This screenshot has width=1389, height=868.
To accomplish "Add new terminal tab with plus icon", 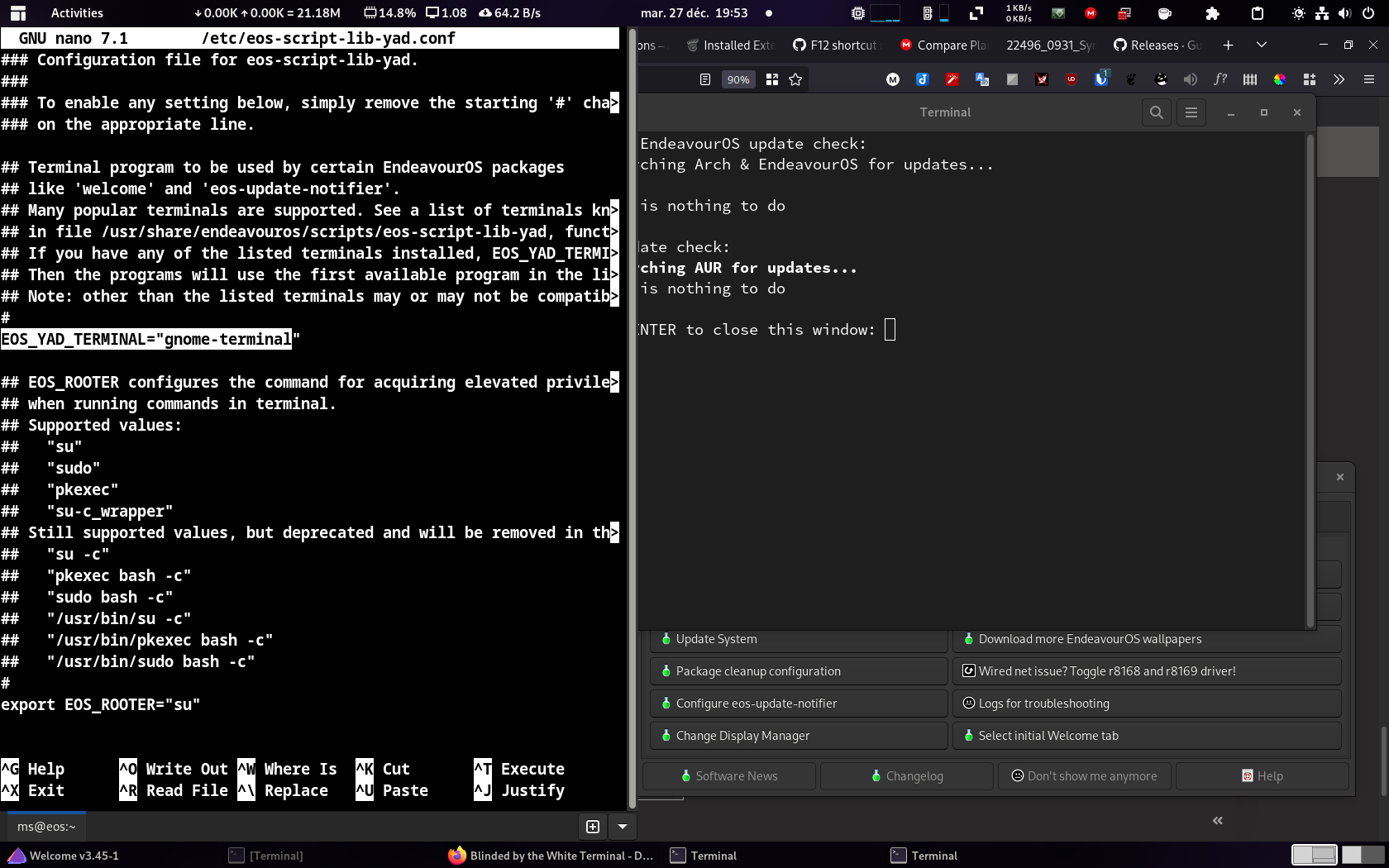I will pos(593,827).
